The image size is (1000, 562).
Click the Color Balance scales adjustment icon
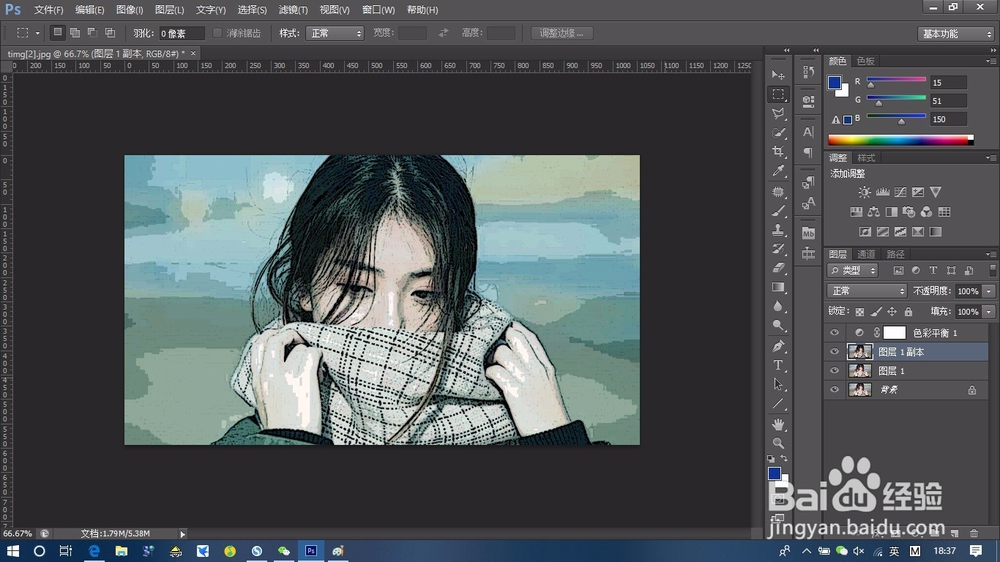(x=874, y=212)
